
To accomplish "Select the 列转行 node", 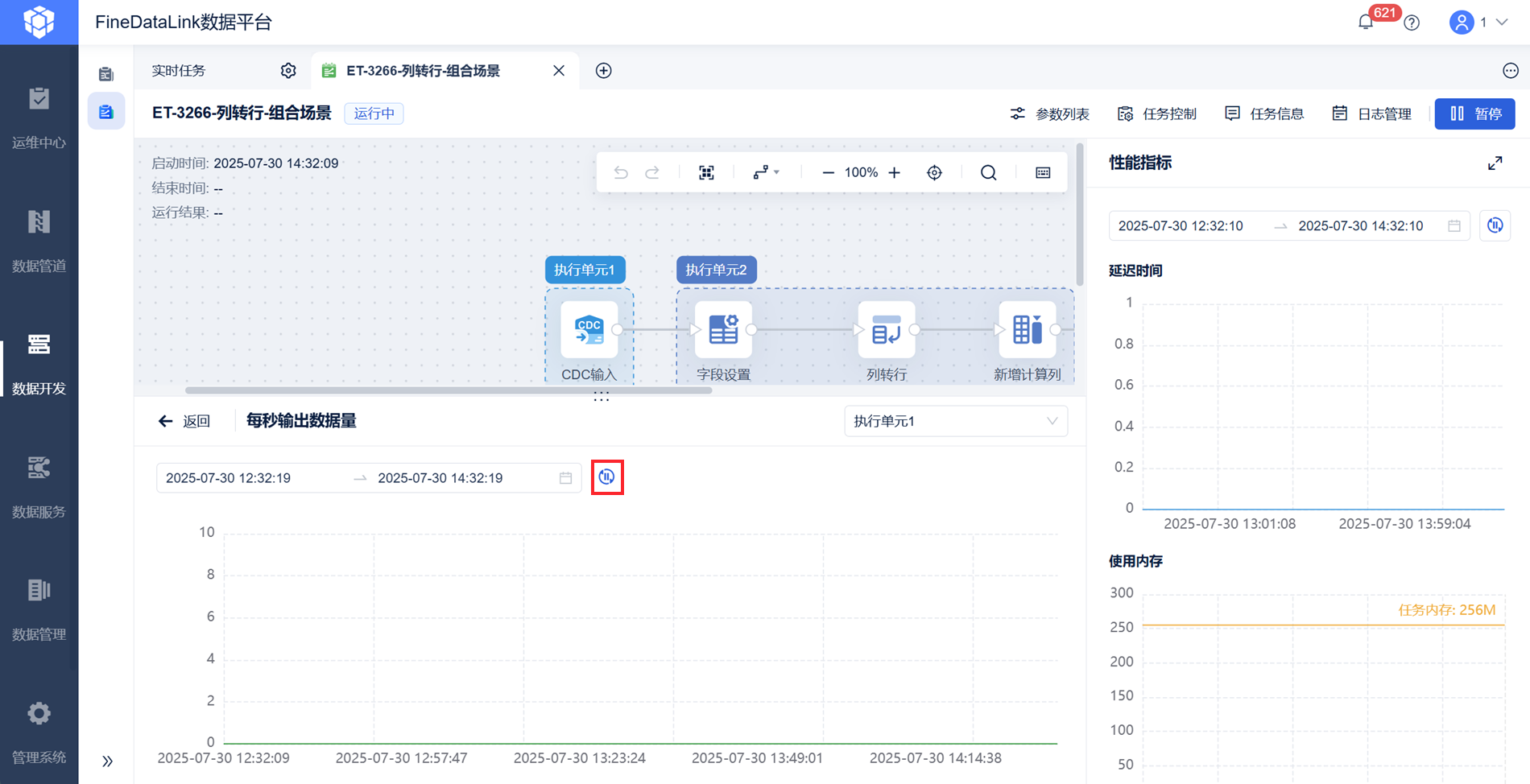I will pyautogui.click(x=887, y=330).
